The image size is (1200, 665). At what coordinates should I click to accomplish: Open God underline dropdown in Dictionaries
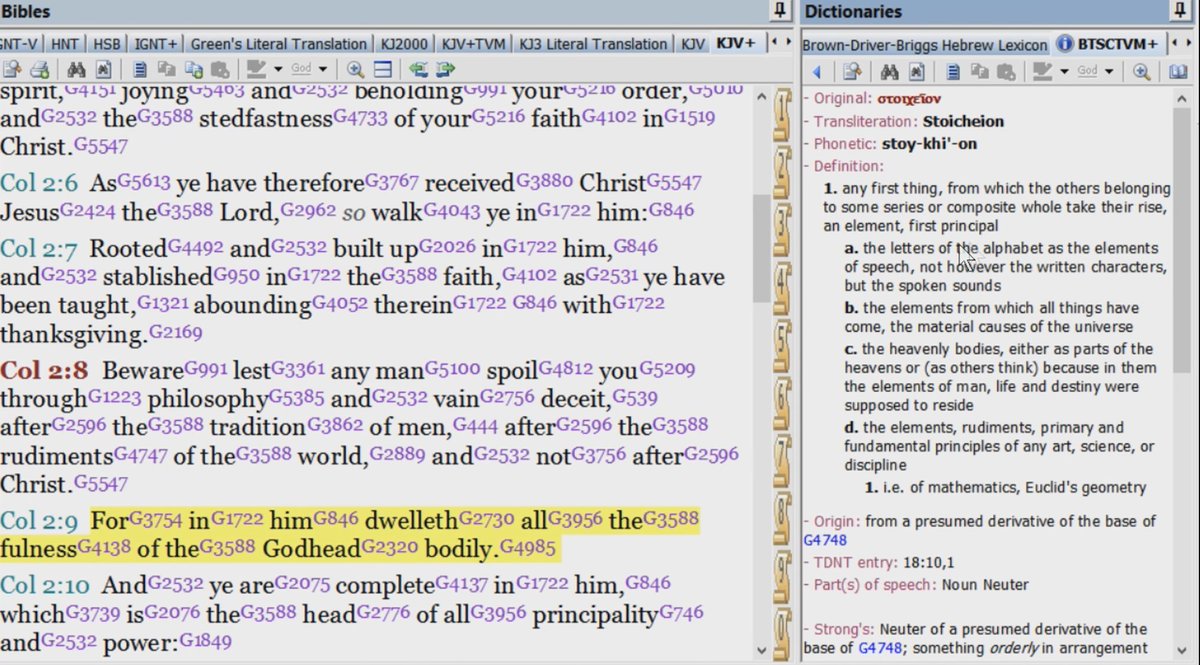coord(1109,71)
